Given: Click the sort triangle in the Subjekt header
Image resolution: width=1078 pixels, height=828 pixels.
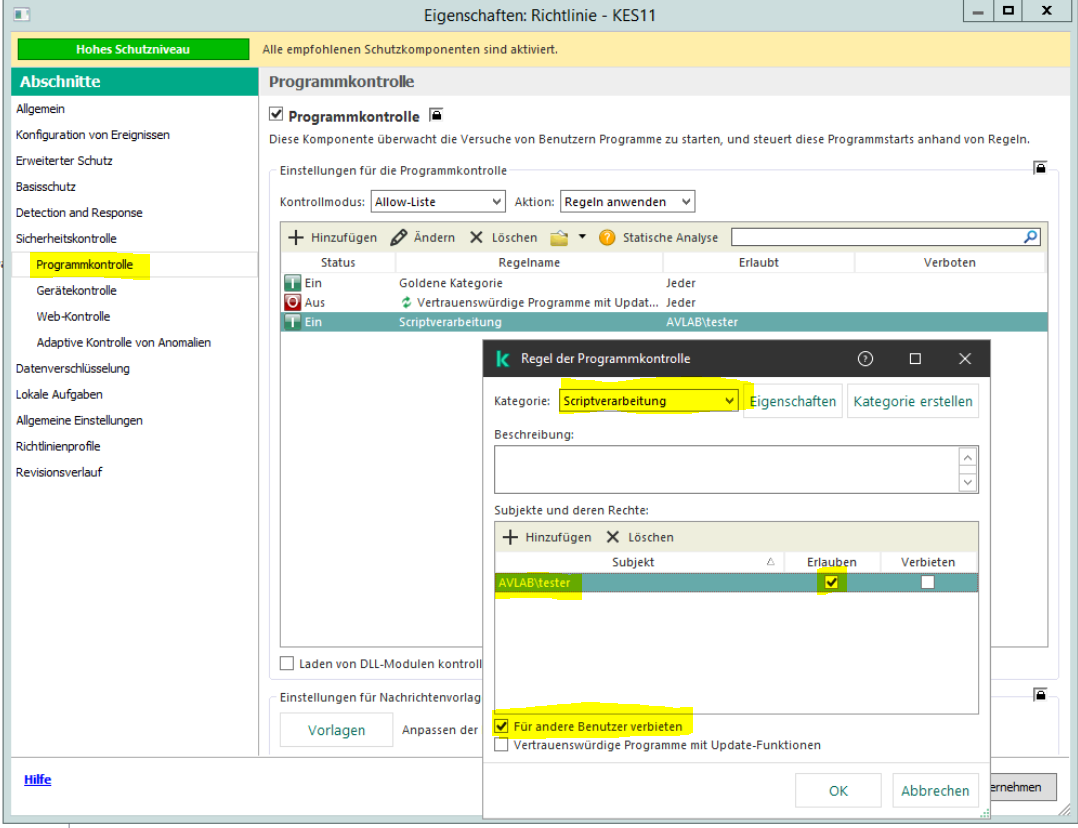Looking at the screenshot, I should pos(771,562).
